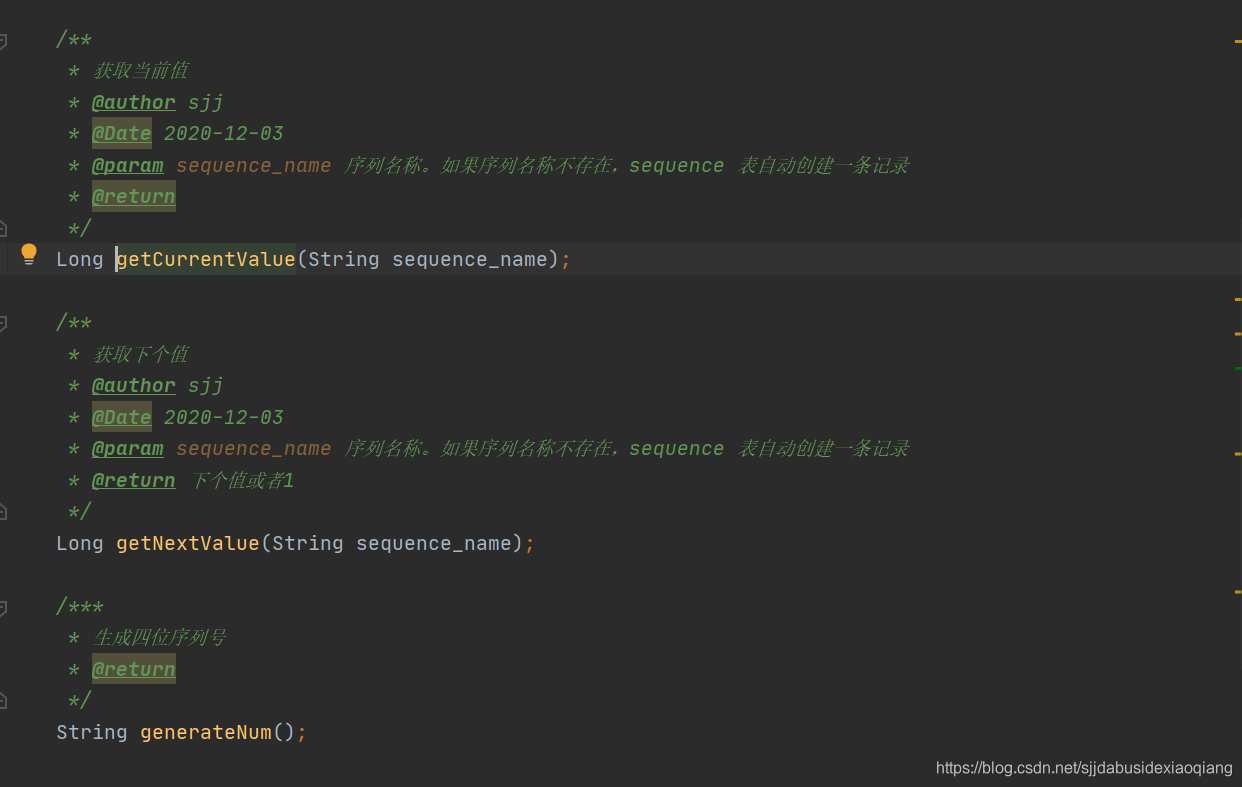
Task: Click the generateNum method name
Action: 206,732
